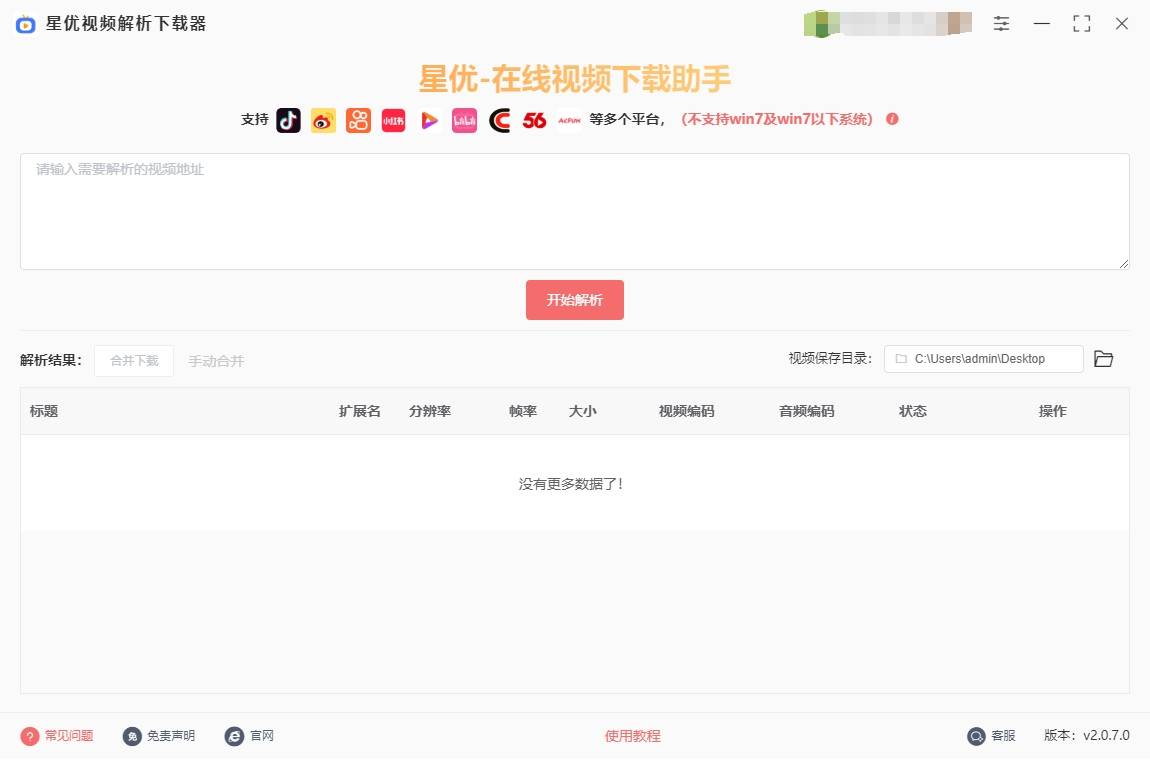
Task: Click the Xiaohongshu red icon
Action: (x=393, y=120)
